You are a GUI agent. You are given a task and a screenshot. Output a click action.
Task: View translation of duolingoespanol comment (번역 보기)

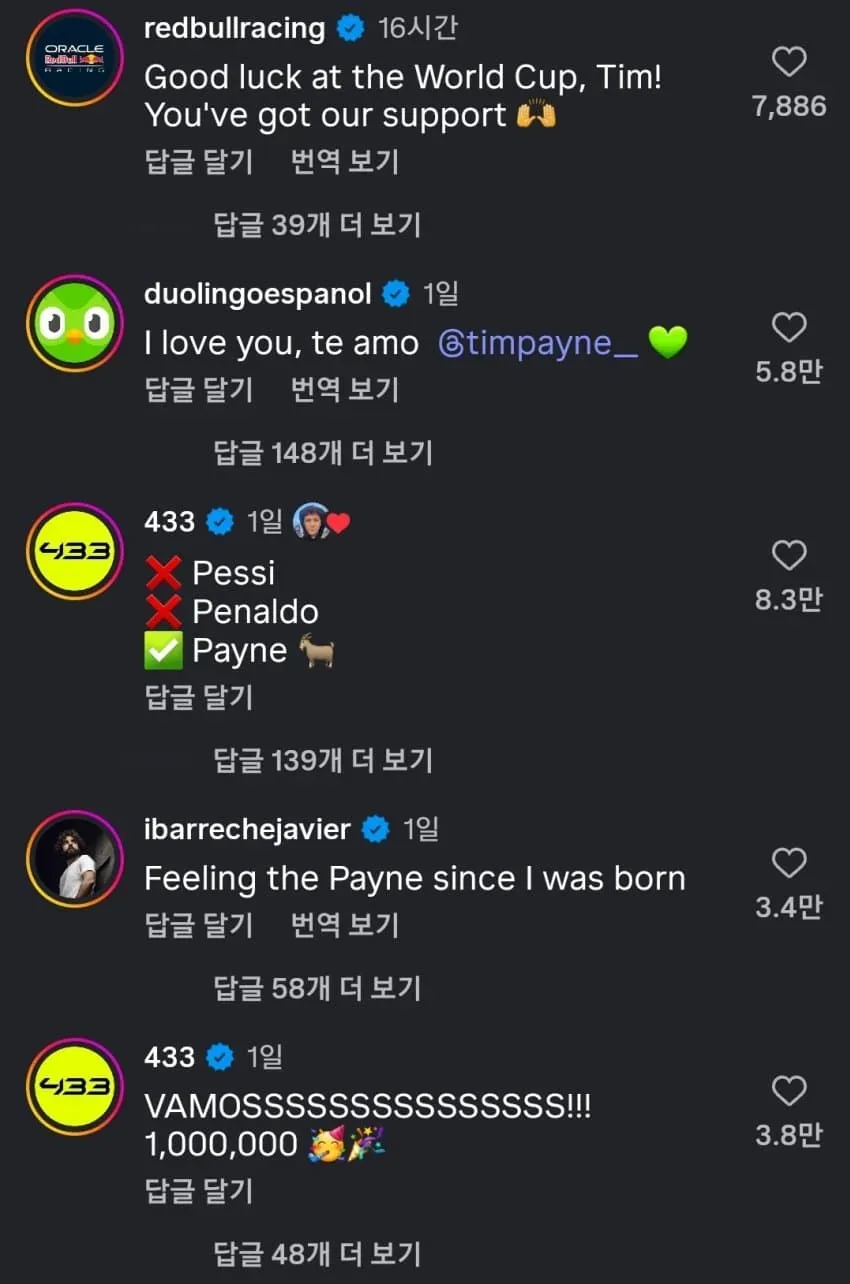(345, 389)
